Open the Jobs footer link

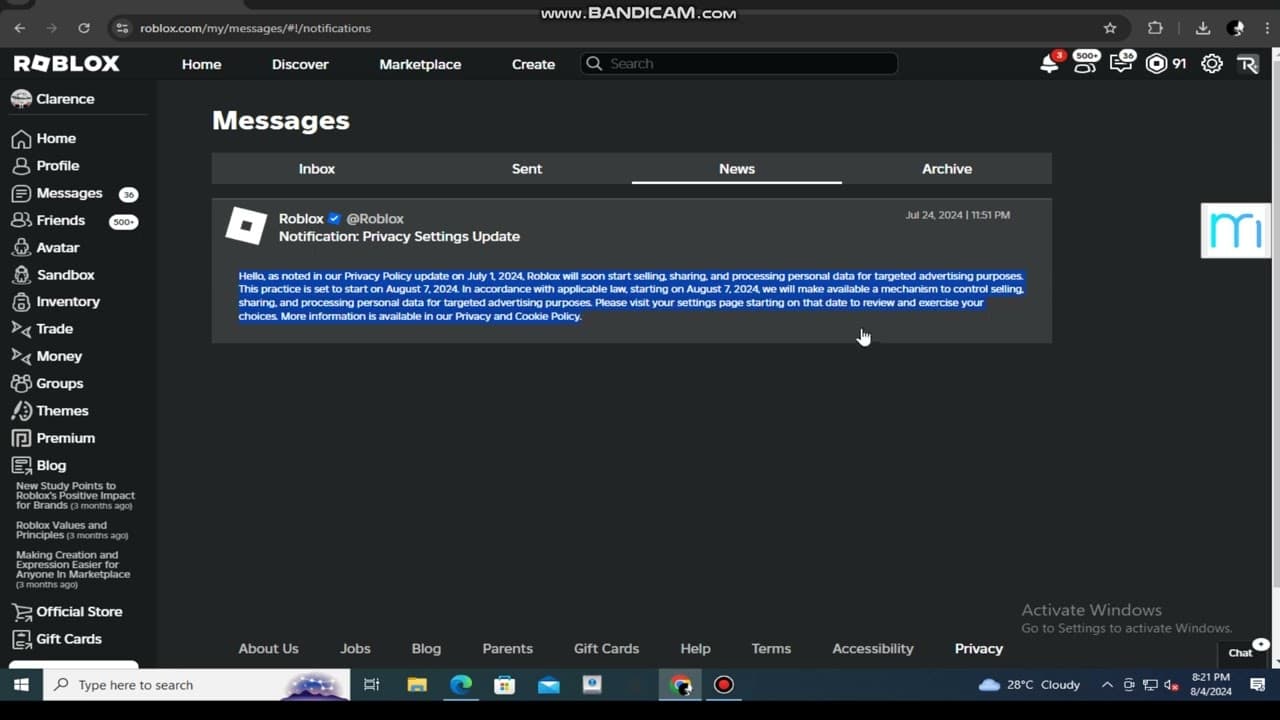click(x=355, y=649)
